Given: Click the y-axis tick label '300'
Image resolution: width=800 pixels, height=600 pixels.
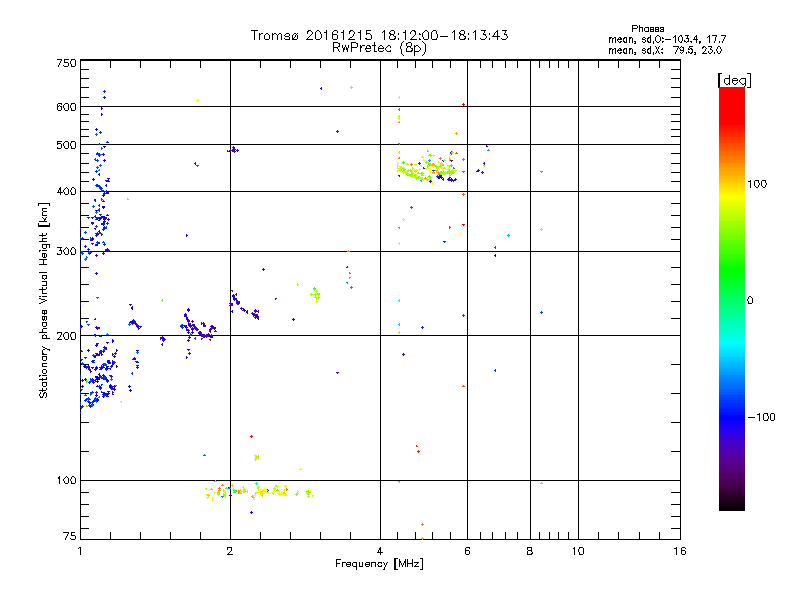Looking at the screenshot, I should tap(66, 251).
